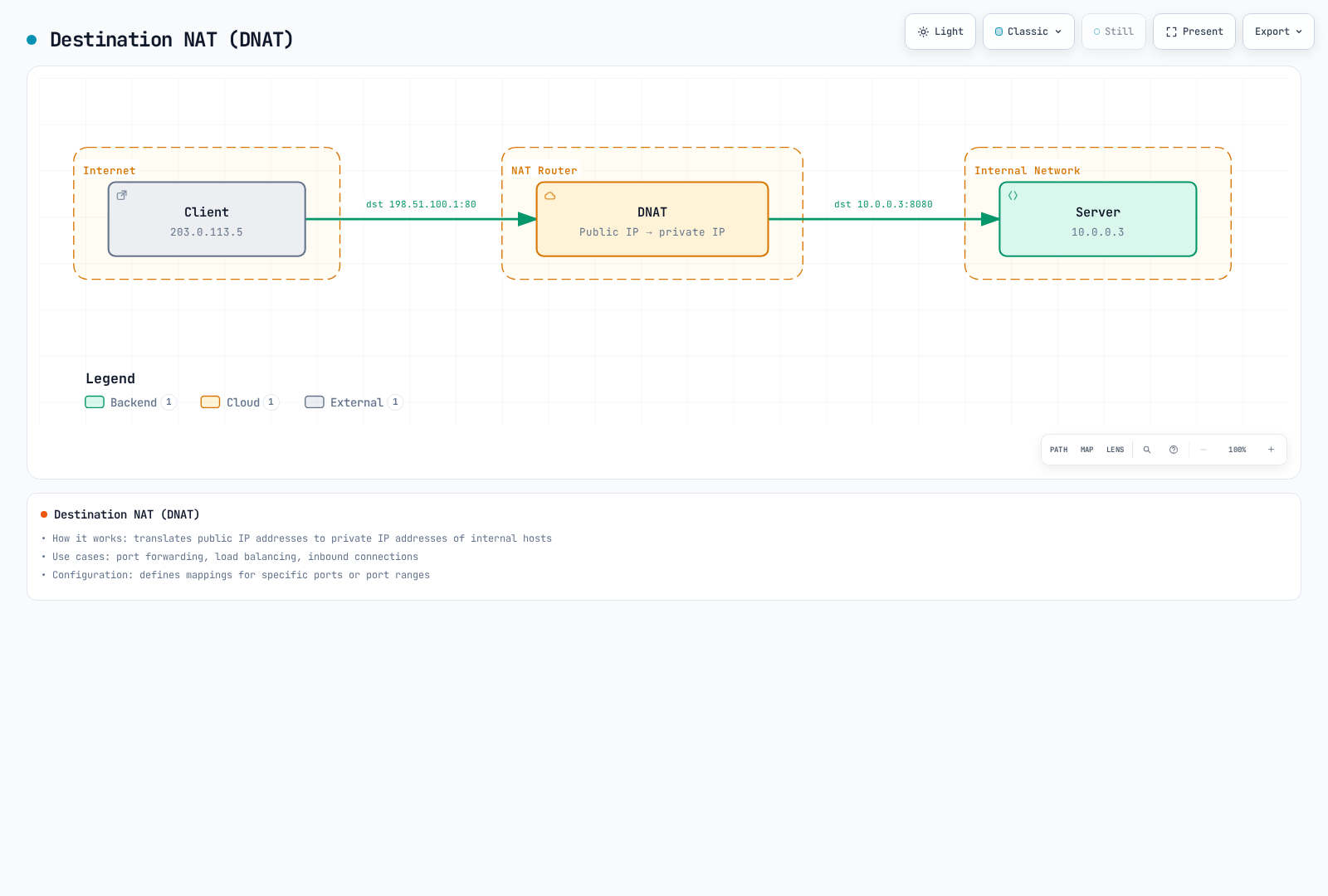Click the Cloud legend swatch
Viewport: 1328px width, 896px height.
point(211,402)
